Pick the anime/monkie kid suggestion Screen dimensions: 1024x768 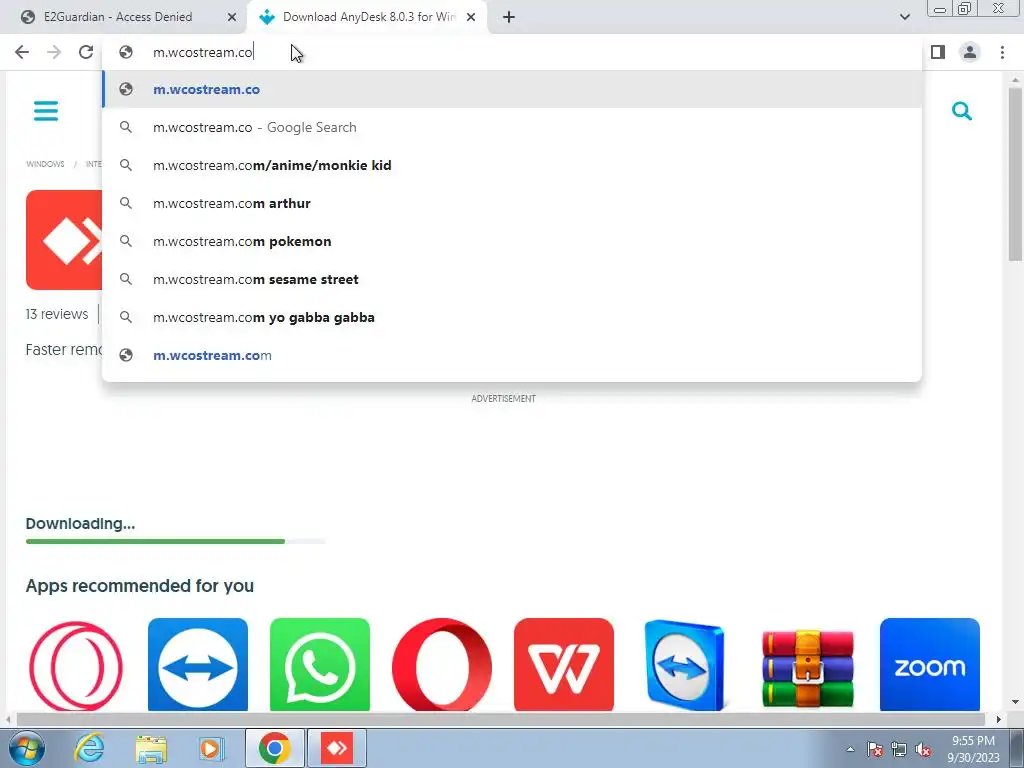512,165
